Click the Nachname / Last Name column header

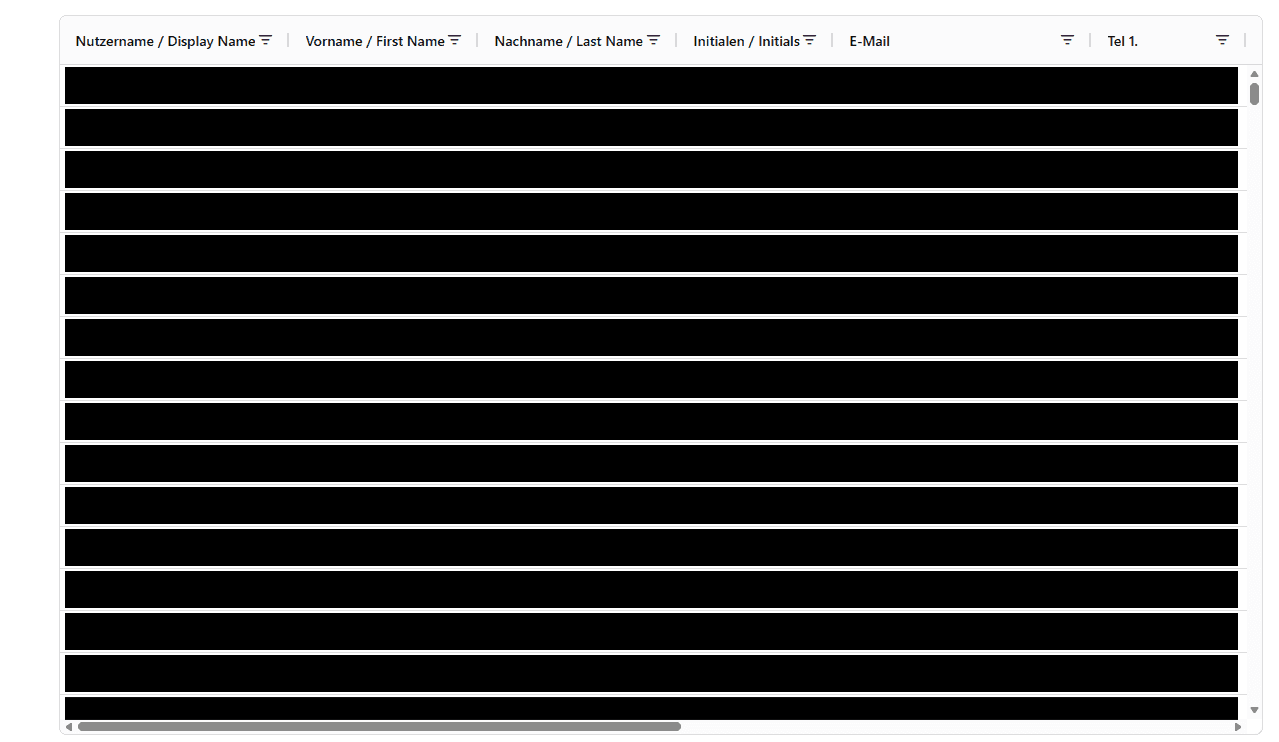pos(568,41)
